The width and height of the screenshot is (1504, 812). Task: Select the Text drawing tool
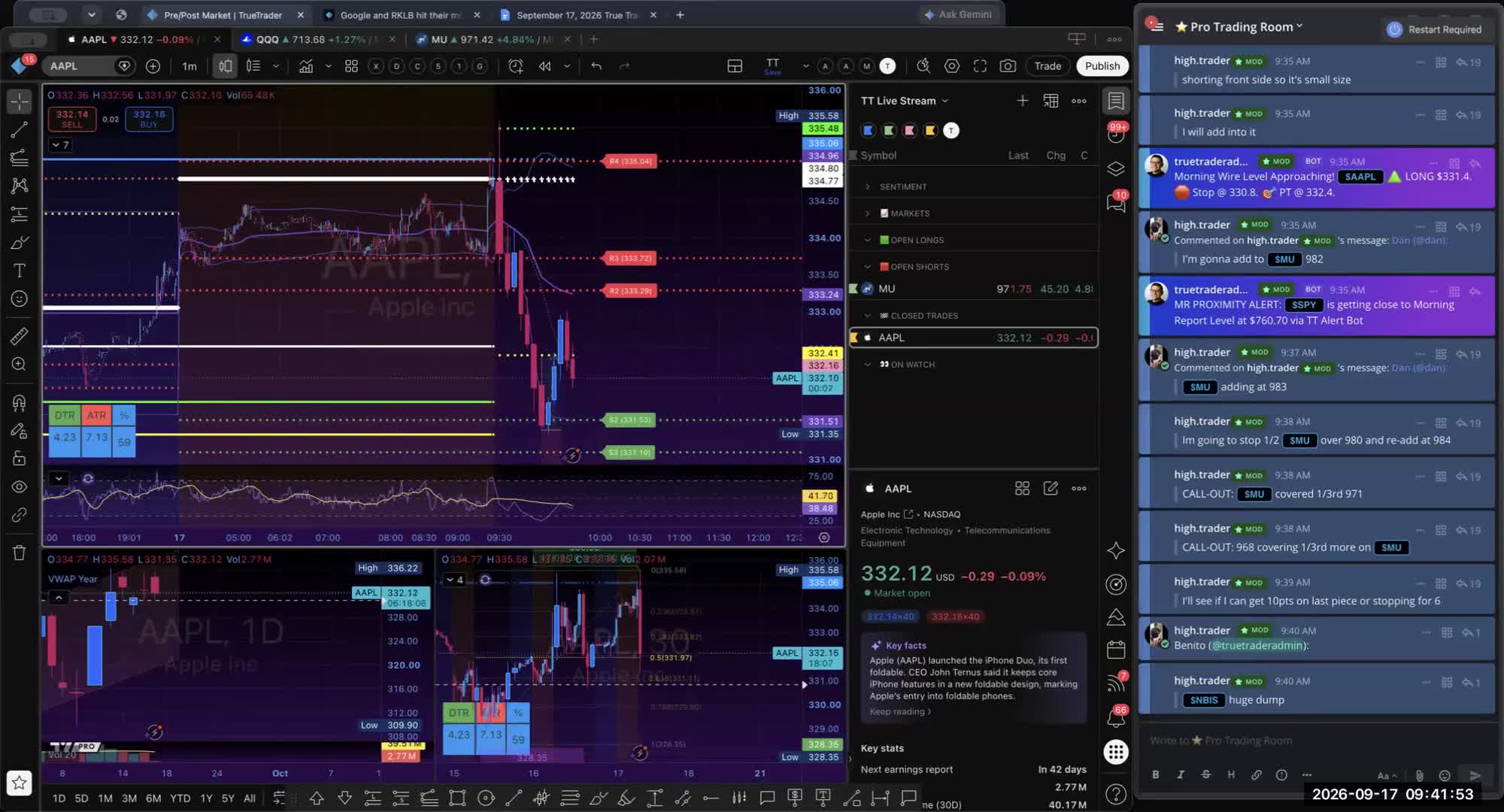pyautogui.click(x=19, y=271)
